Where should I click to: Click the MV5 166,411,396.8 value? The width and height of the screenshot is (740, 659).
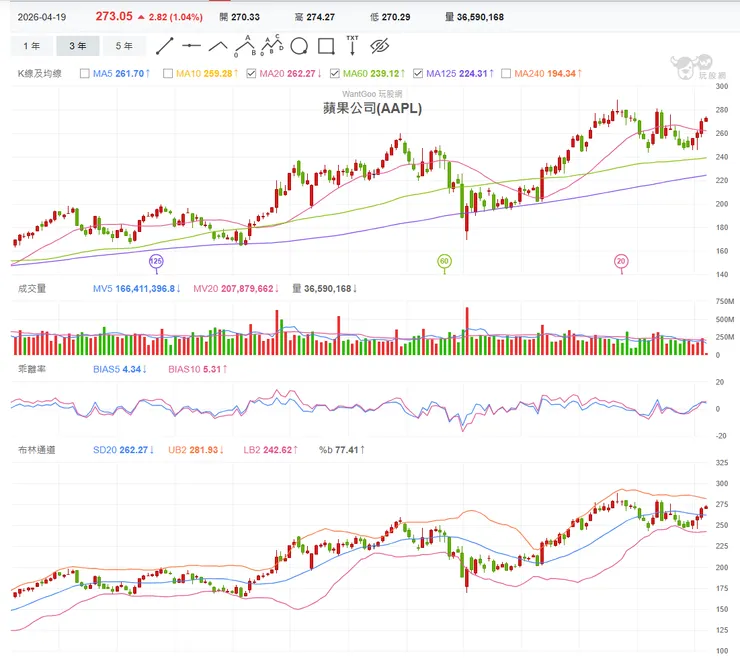[136, 288]
